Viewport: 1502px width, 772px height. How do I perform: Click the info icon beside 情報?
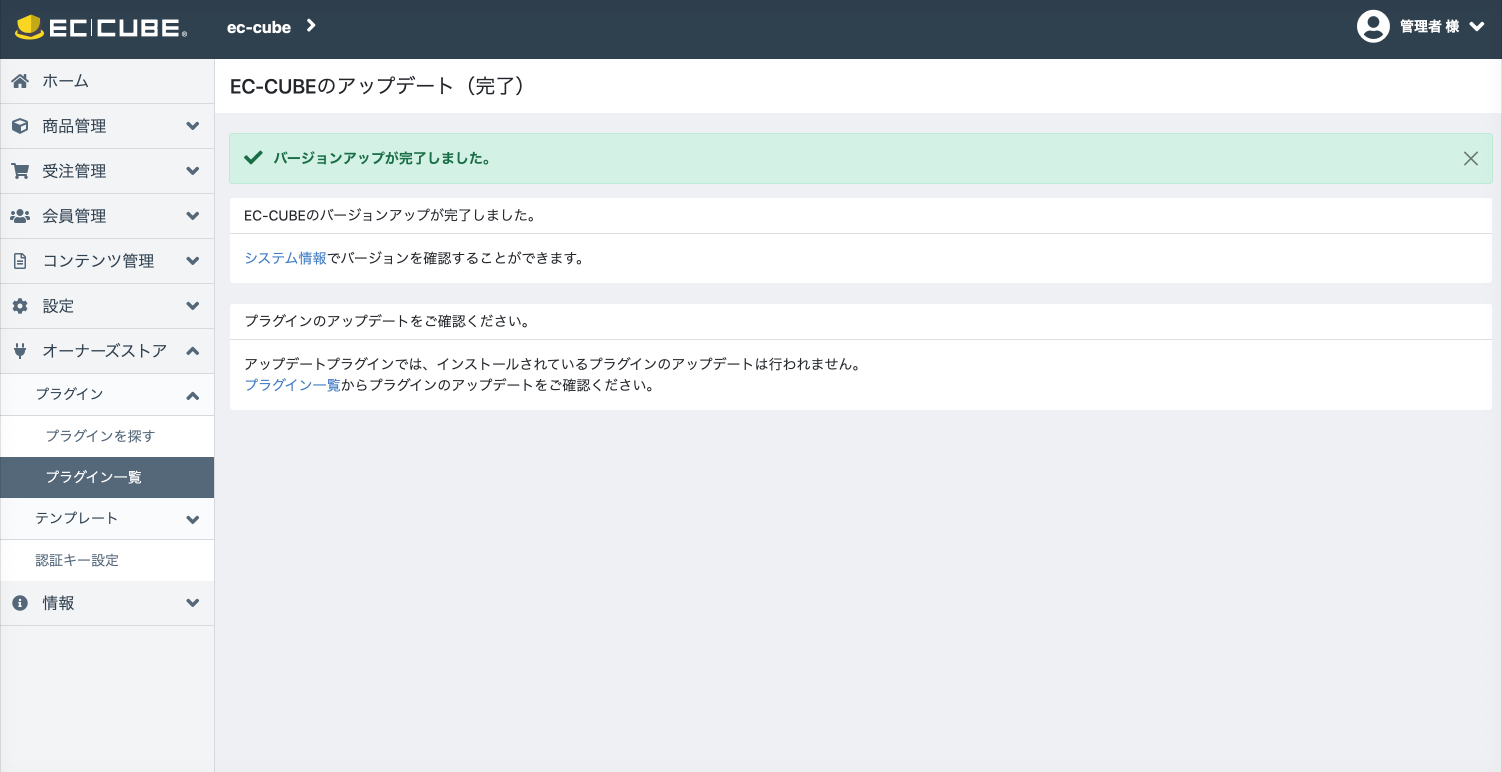(20, 603)
